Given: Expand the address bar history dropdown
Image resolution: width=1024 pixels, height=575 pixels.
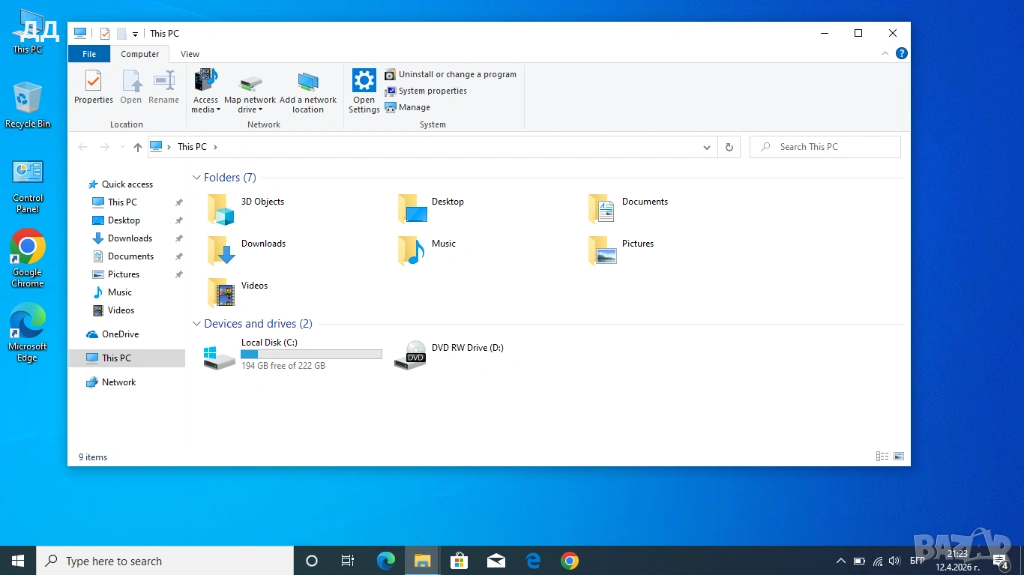Looking at the screenshot, I should tap(707, 147).
